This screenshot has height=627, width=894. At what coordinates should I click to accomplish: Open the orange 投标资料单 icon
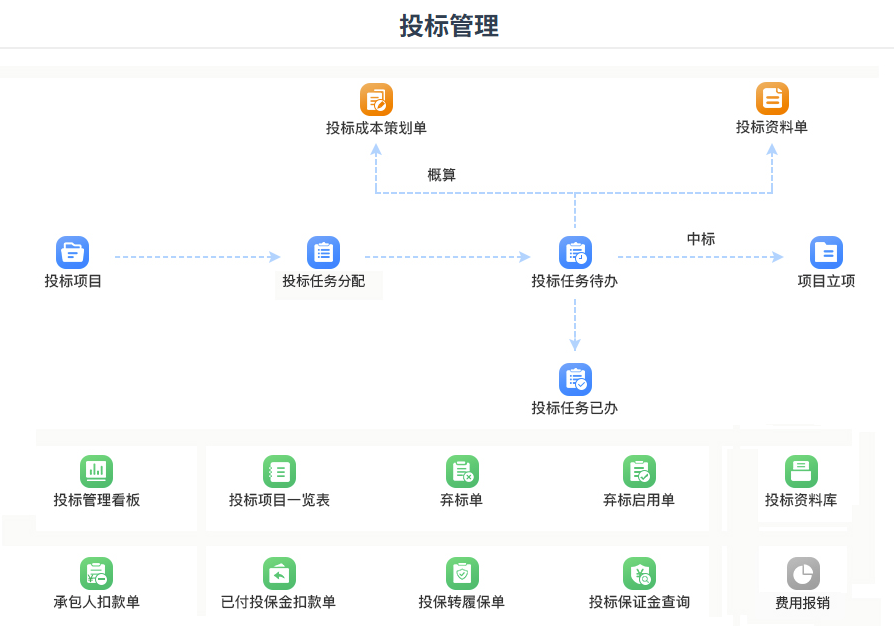772,98
